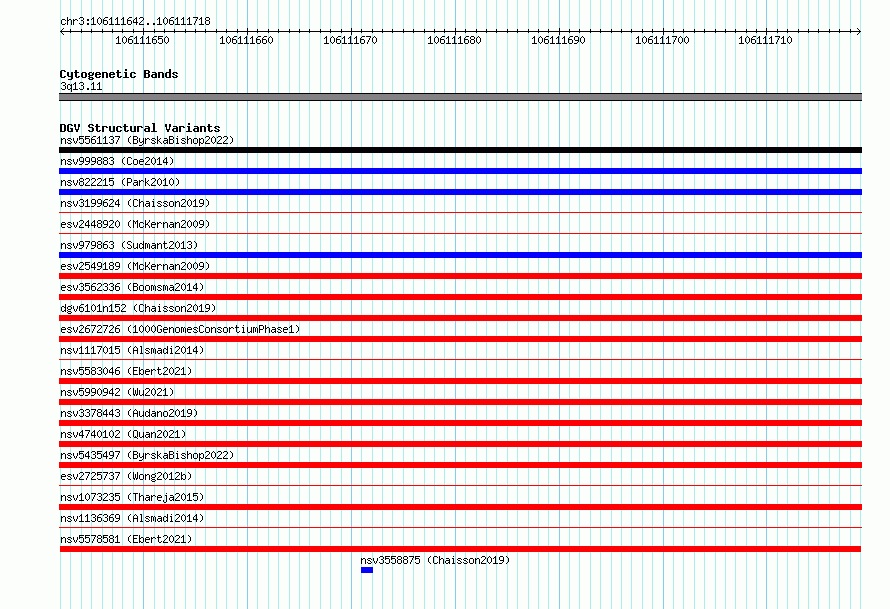
Task: Click esv2549189 (McKernan2009) label
Action: (135, 266)
